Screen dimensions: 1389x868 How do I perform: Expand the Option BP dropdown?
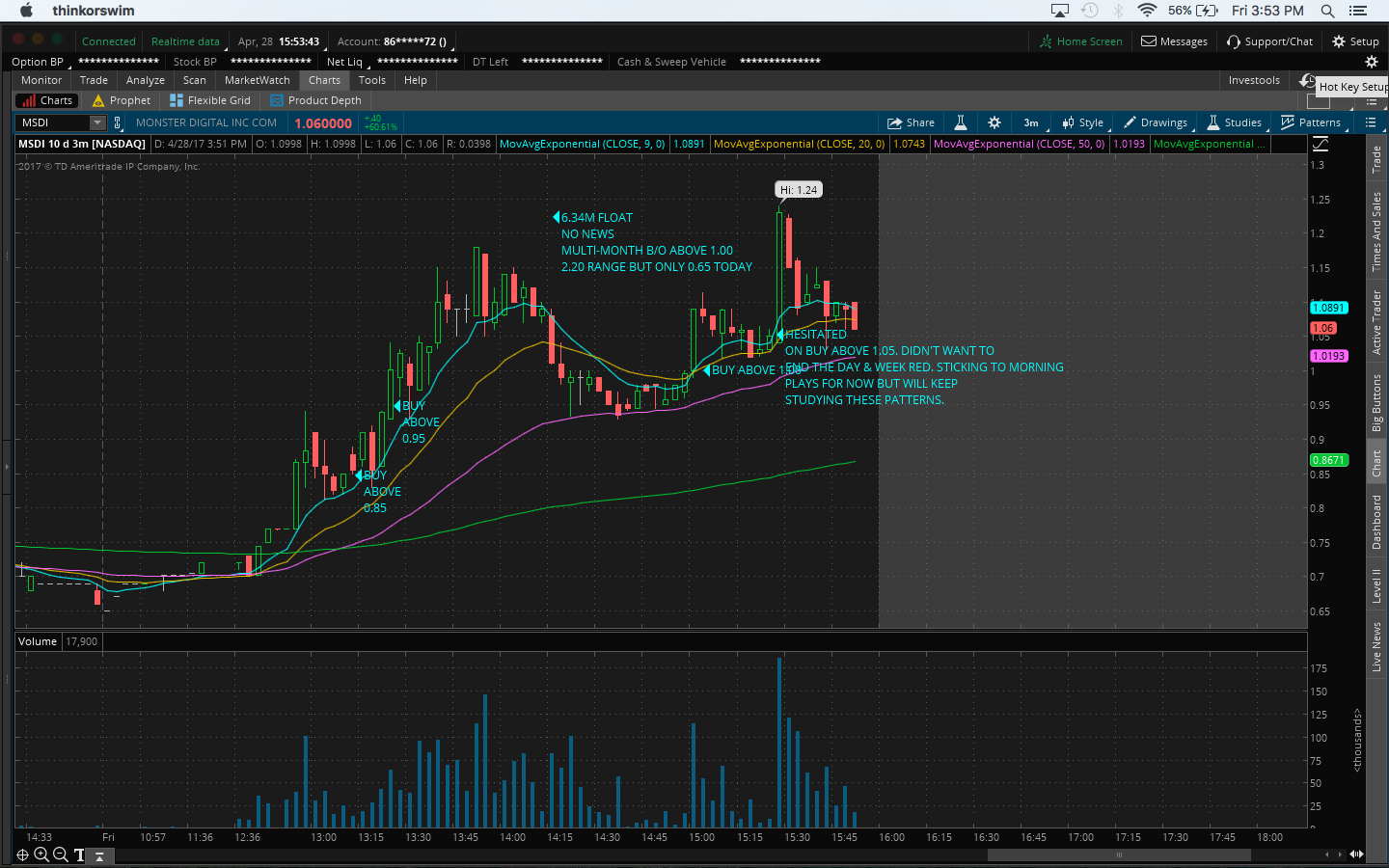[x=41, y=62]
